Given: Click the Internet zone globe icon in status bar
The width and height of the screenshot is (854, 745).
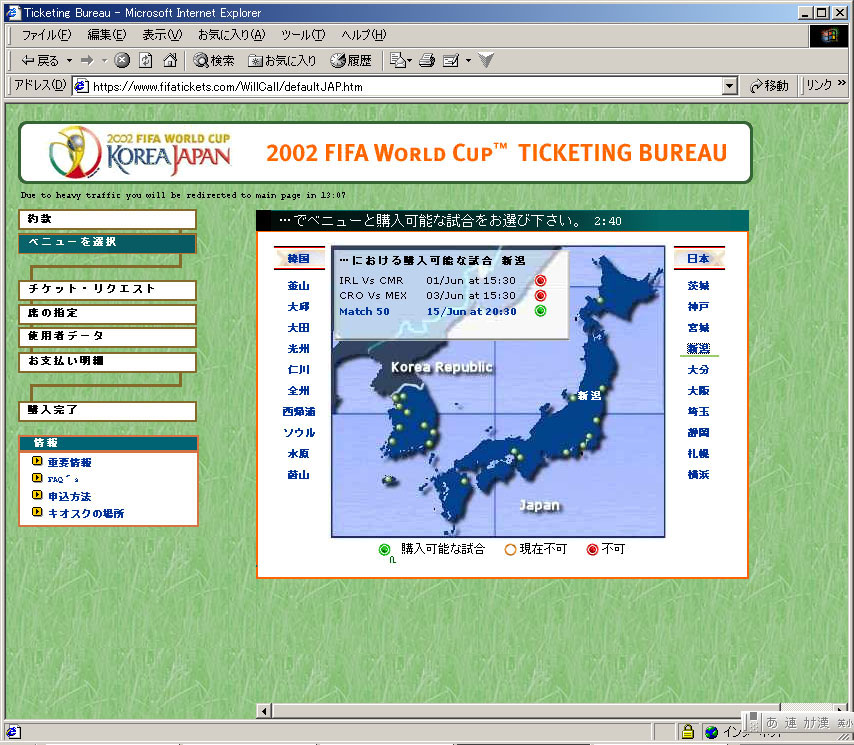Looking at the screenshot, I should pos(711,732).
